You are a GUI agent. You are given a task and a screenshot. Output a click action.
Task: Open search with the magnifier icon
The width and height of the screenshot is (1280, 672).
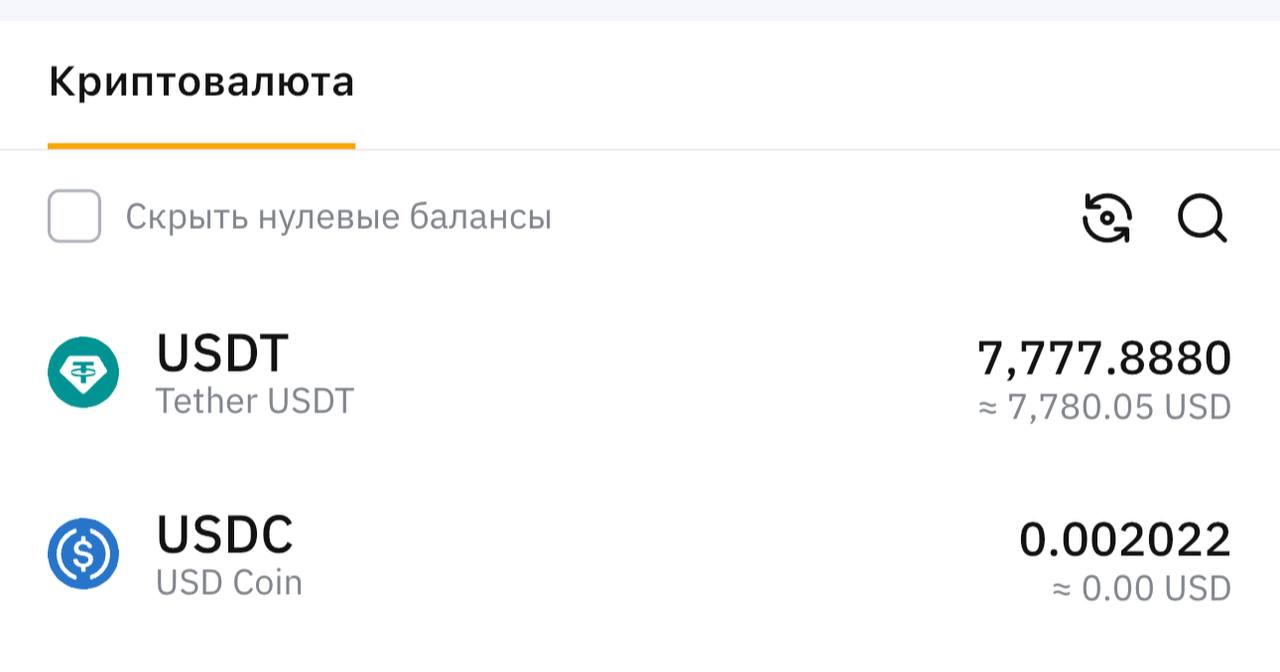pos(1201,217)
